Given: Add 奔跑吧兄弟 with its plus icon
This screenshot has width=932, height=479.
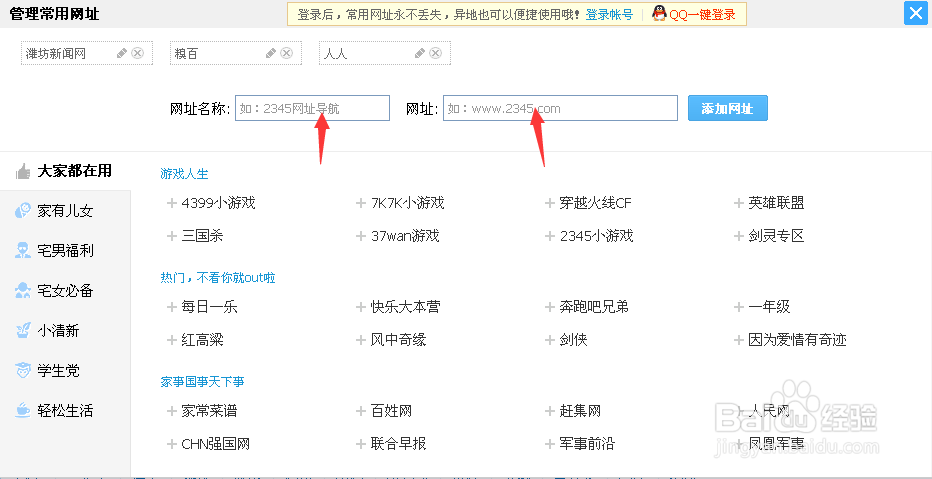Looking at the screenshot, I should coord(550,307).
